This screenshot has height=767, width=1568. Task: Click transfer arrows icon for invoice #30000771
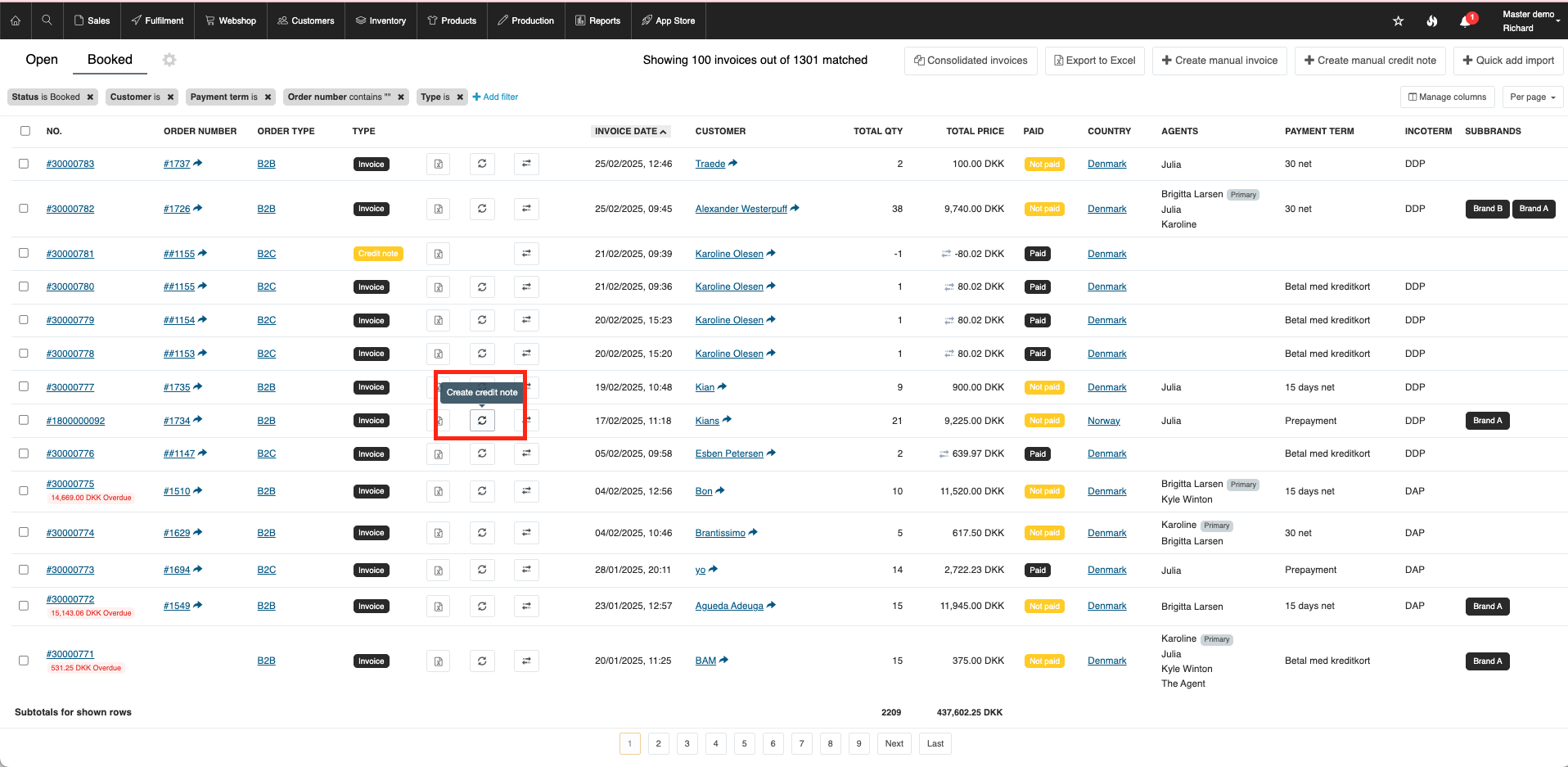click(526, 661)
